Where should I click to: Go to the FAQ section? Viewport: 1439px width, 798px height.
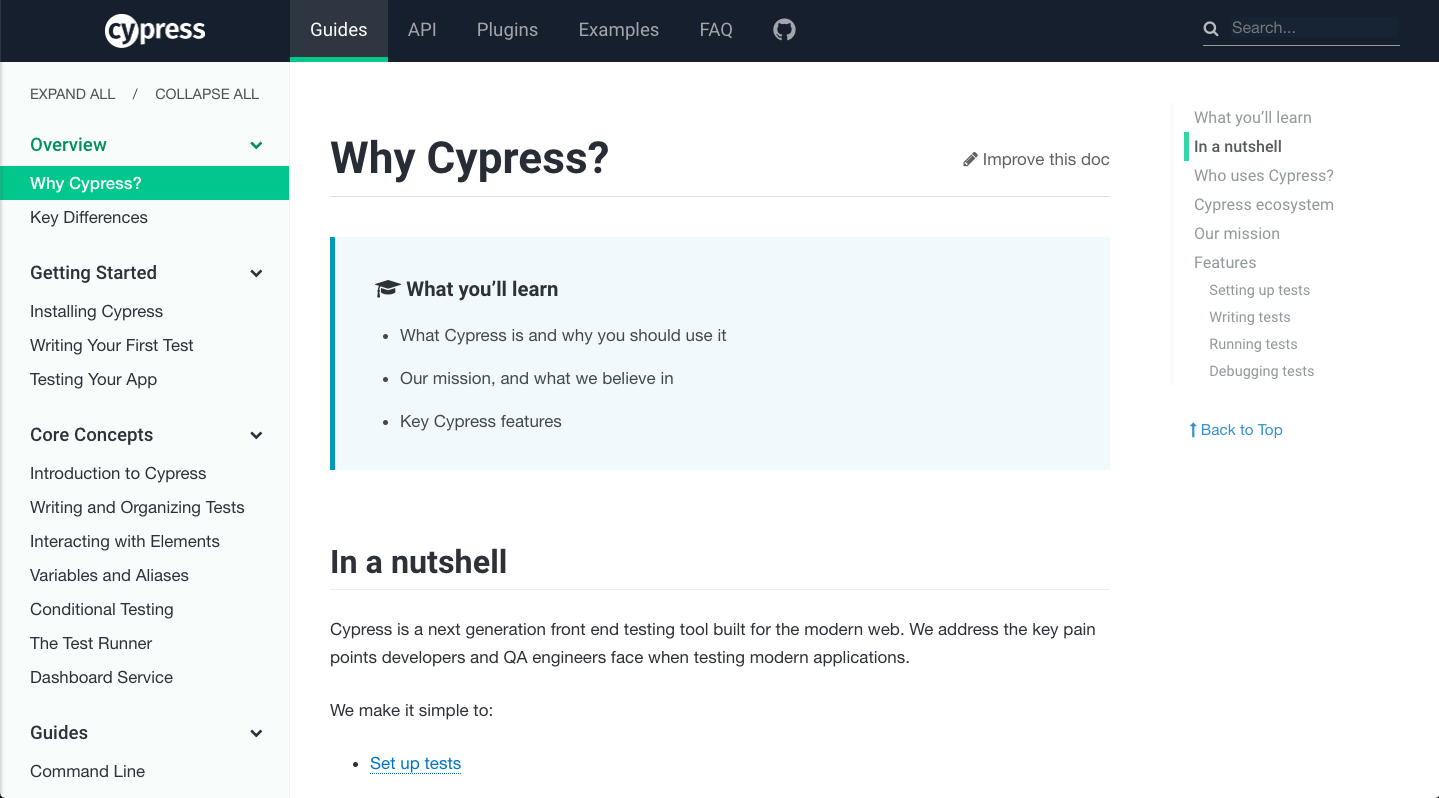coord(715,29)
